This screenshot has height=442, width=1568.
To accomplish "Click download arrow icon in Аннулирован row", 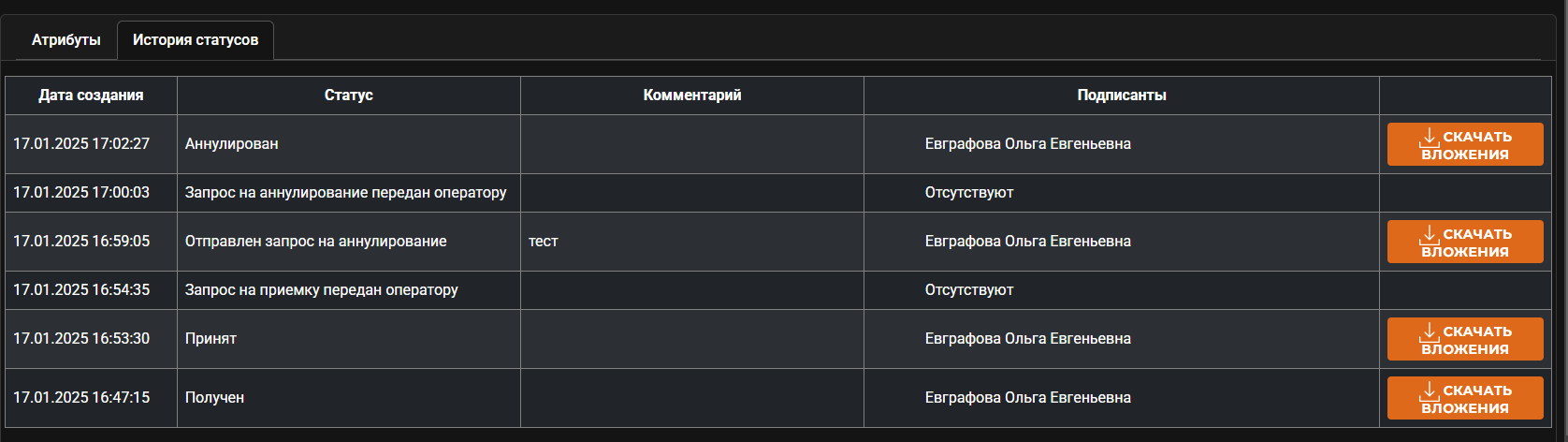I will (x=1430, y=138).
